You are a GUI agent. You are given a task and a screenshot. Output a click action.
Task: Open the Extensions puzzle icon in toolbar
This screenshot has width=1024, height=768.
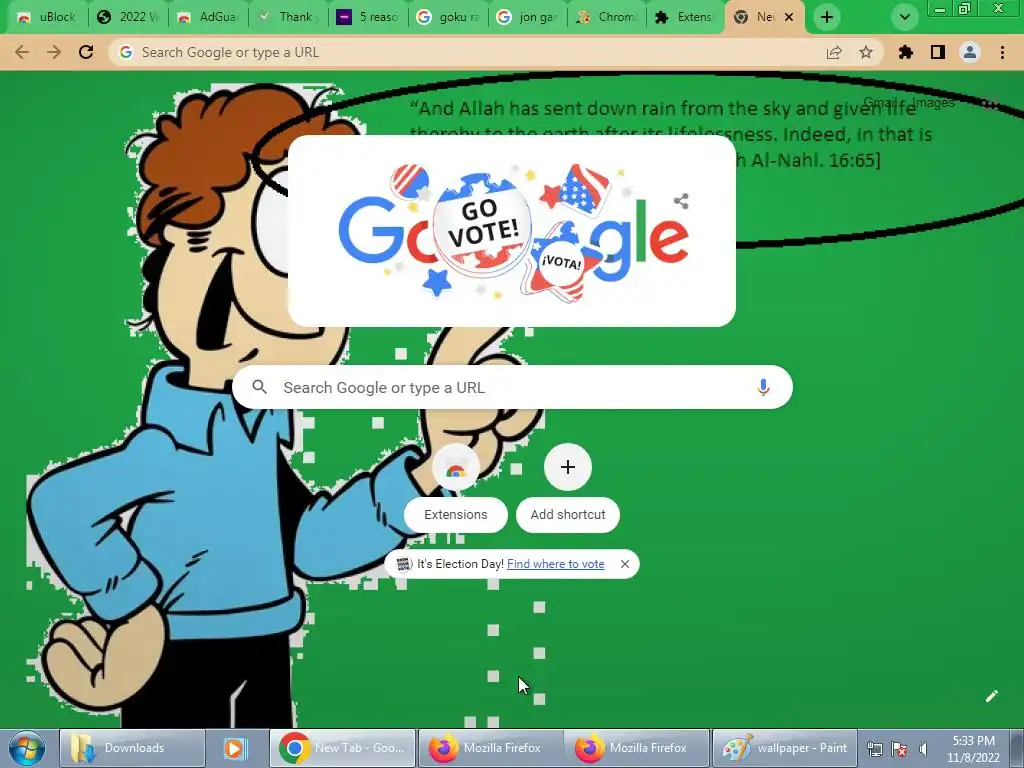pyautogui.click(x=906, y=52)
